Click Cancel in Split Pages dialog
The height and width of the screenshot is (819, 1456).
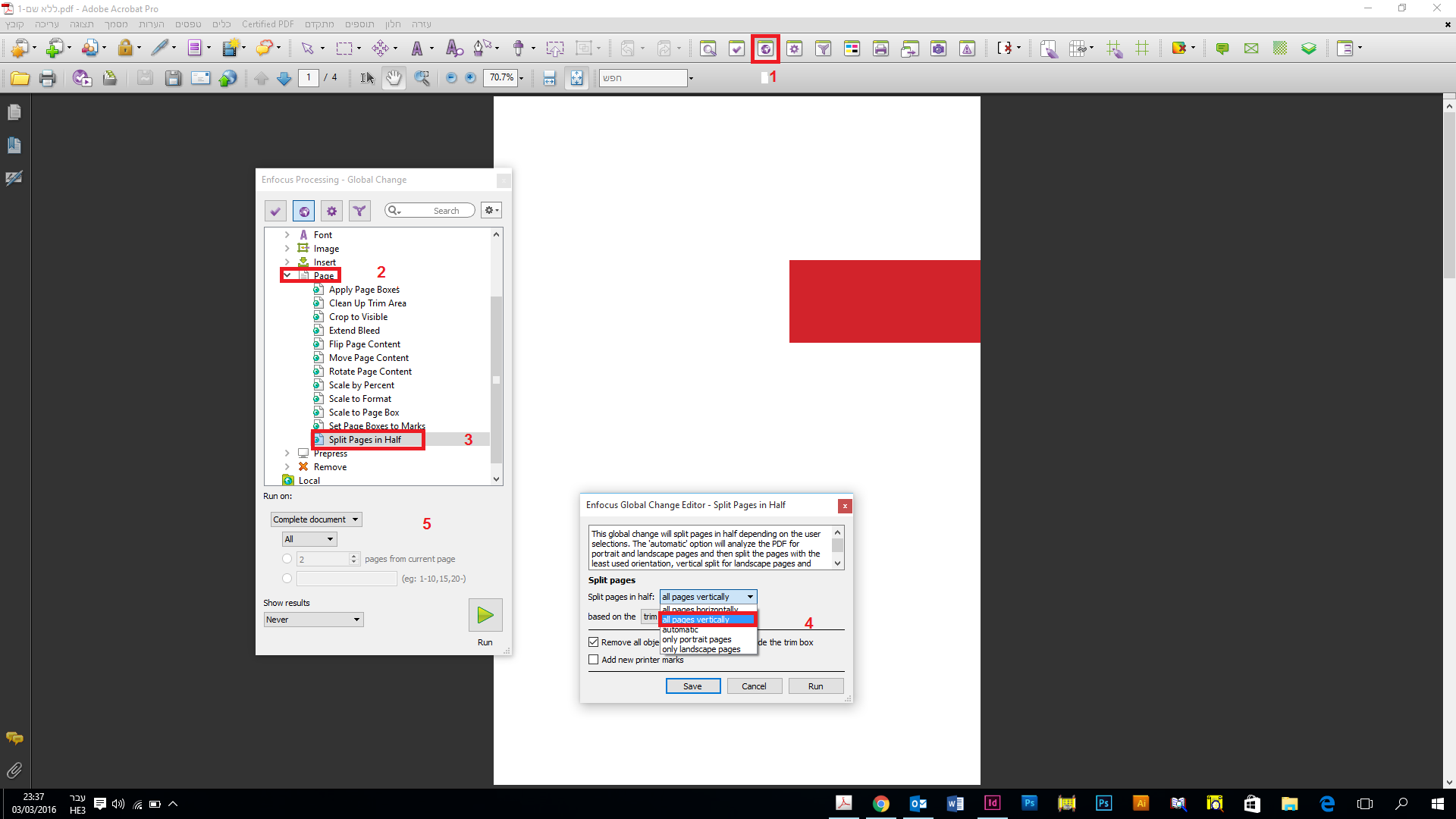(x=754, y=686)
